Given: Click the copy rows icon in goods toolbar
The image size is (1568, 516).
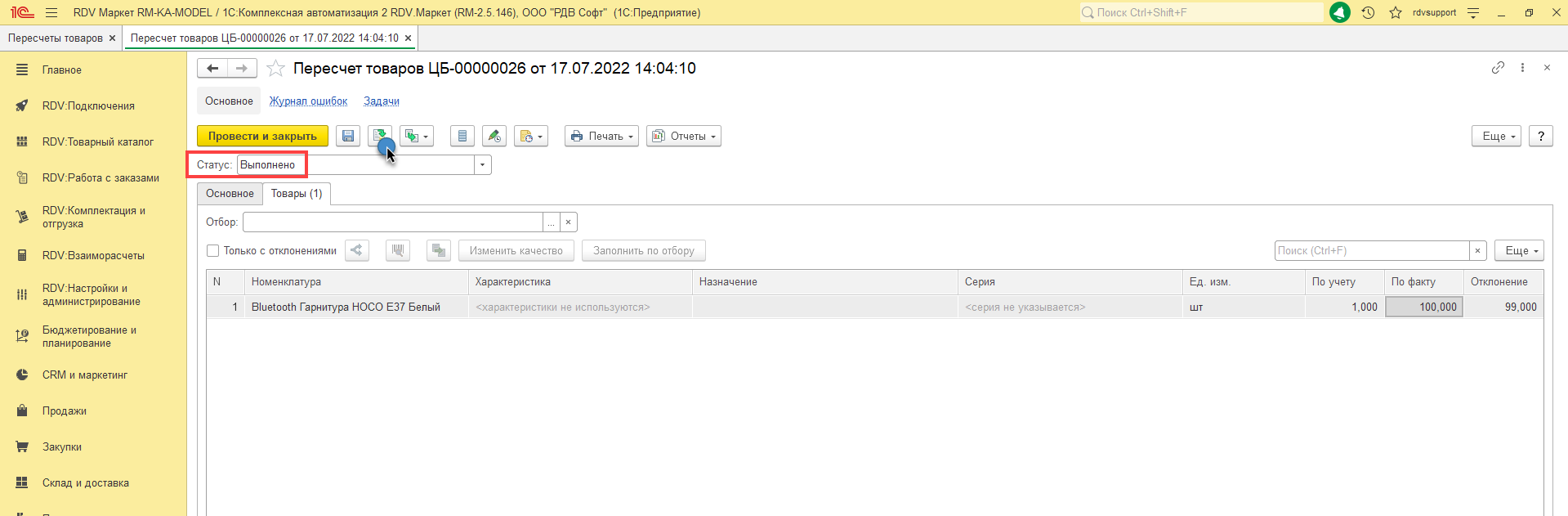Looking at the screenshot, I should 439,251.
